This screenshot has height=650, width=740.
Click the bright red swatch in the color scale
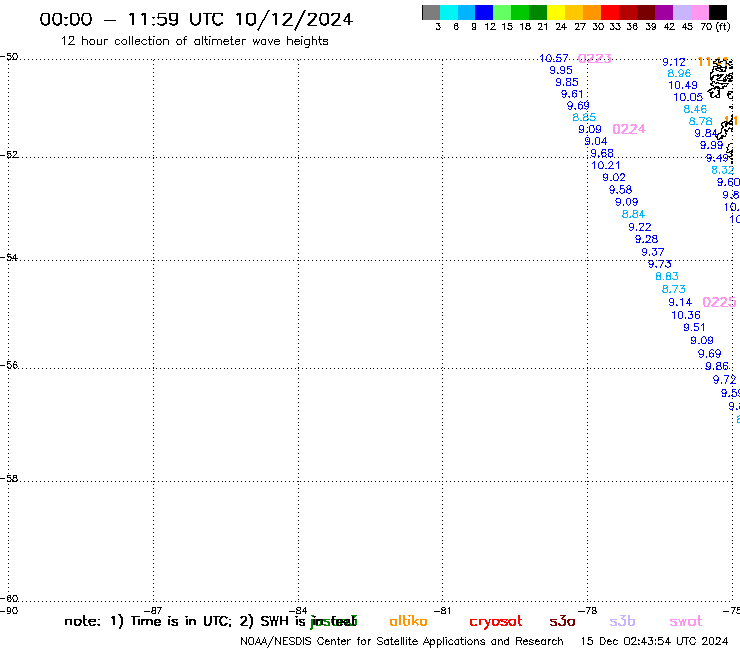[610, 12]
